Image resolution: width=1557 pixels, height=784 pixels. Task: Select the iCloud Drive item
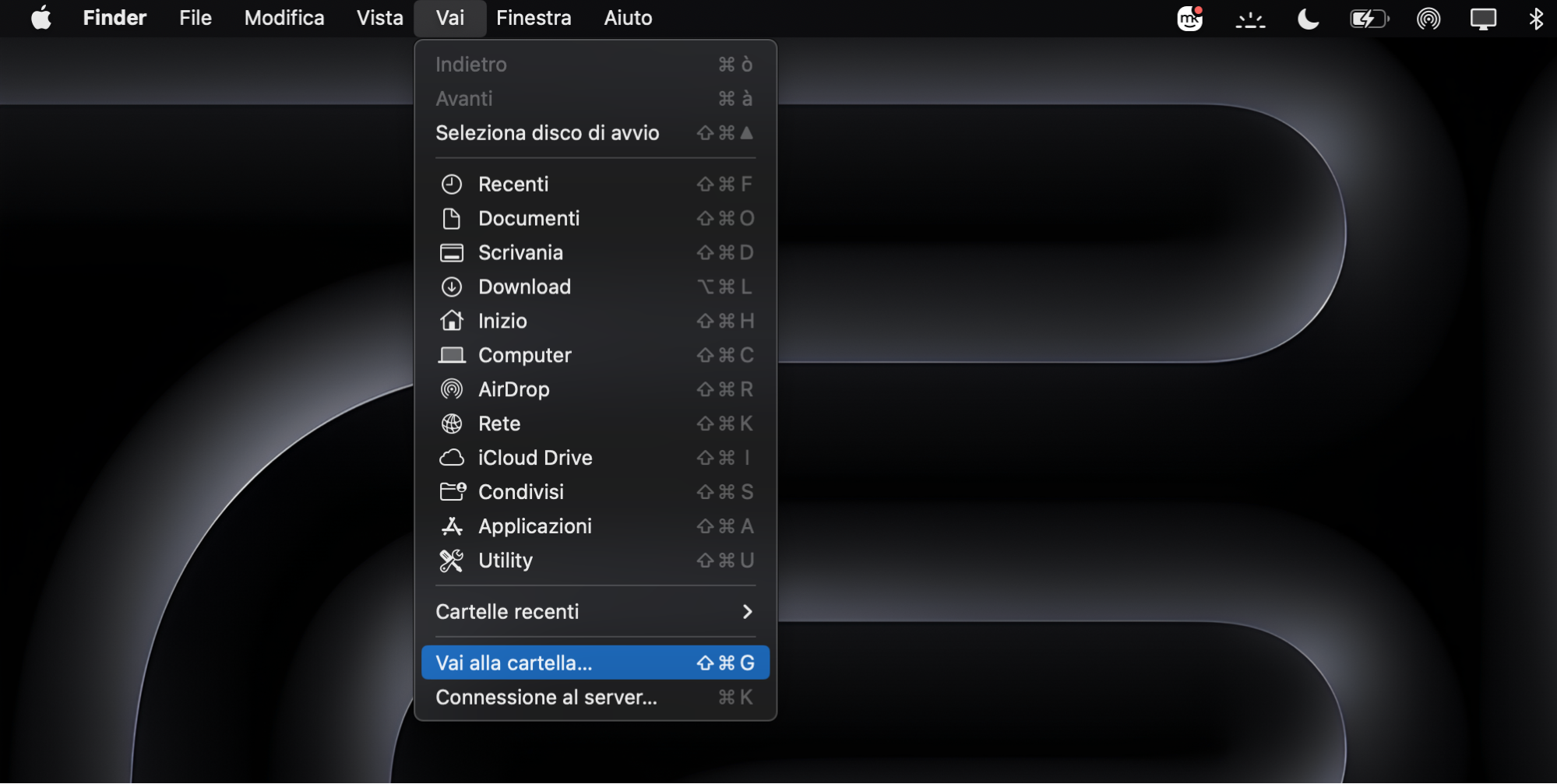tap(534, 458)
